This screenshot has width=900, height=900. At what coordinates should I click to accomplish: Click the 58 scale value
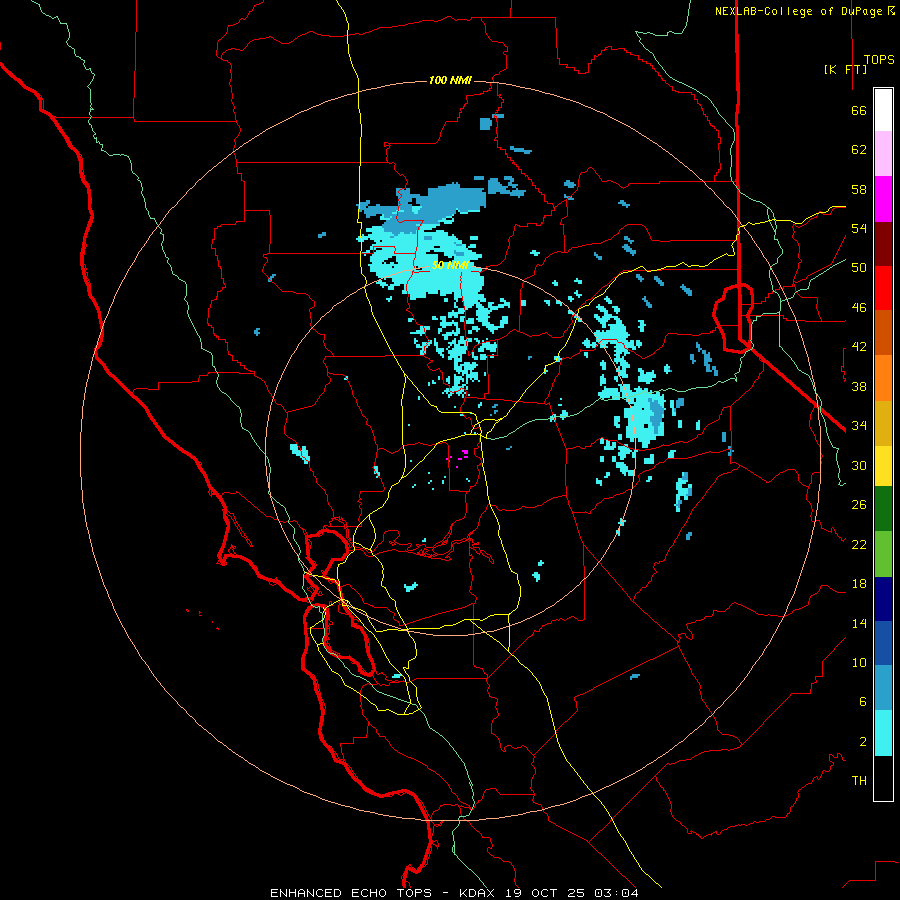[x=859, y=189]
